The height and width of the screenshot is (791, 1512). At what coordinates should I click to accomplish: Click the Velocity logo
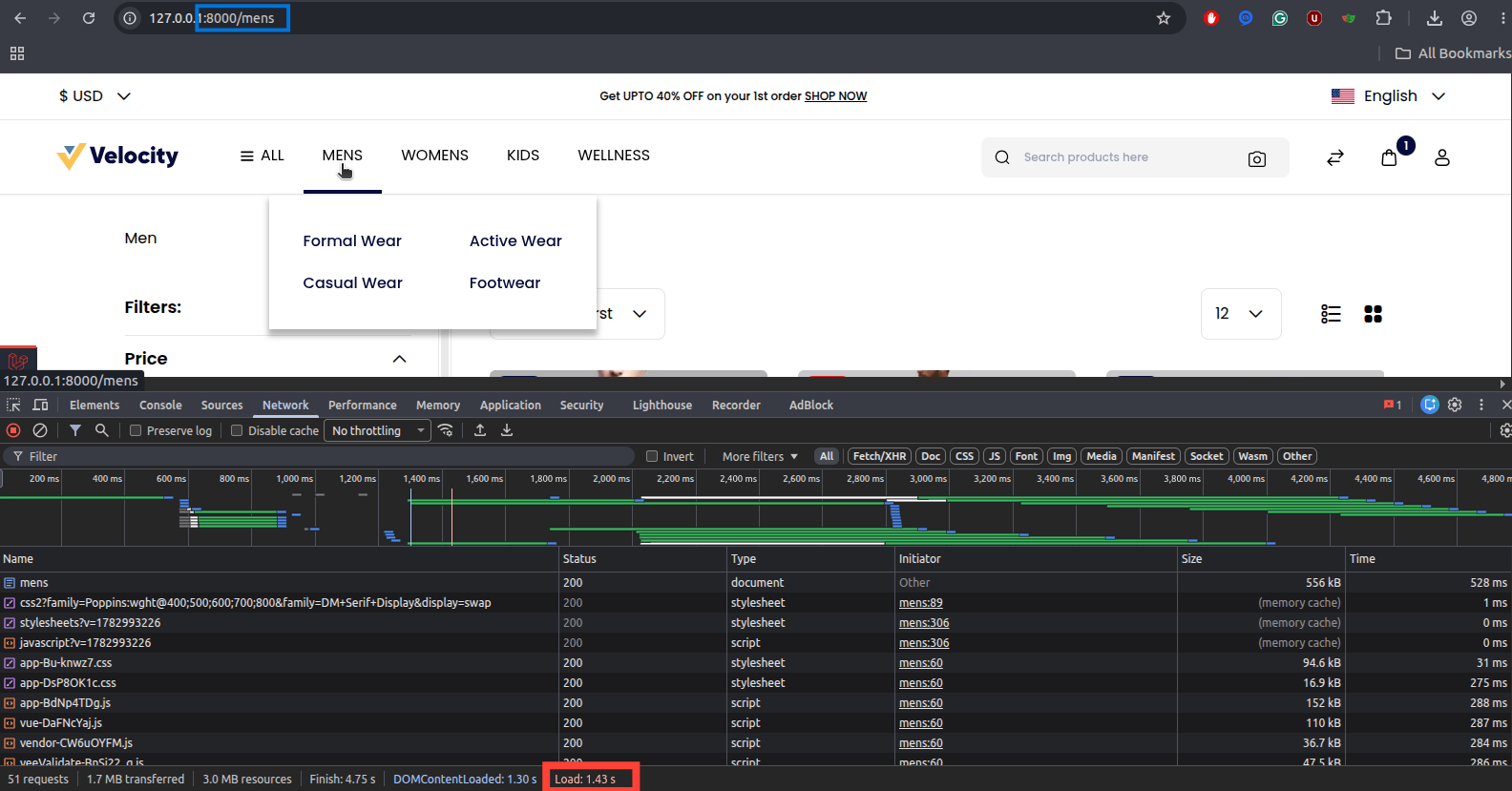[x=117, y=156]
